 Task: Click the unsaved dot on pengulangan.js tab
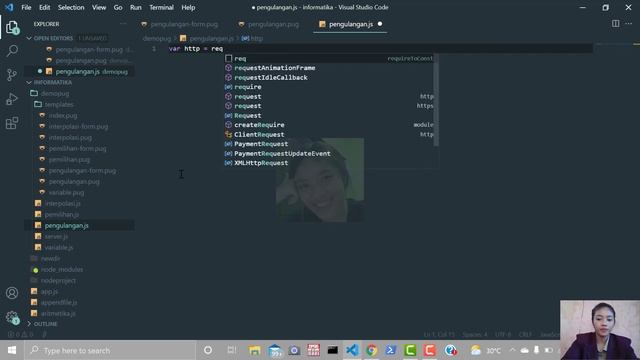coord(380,24)
